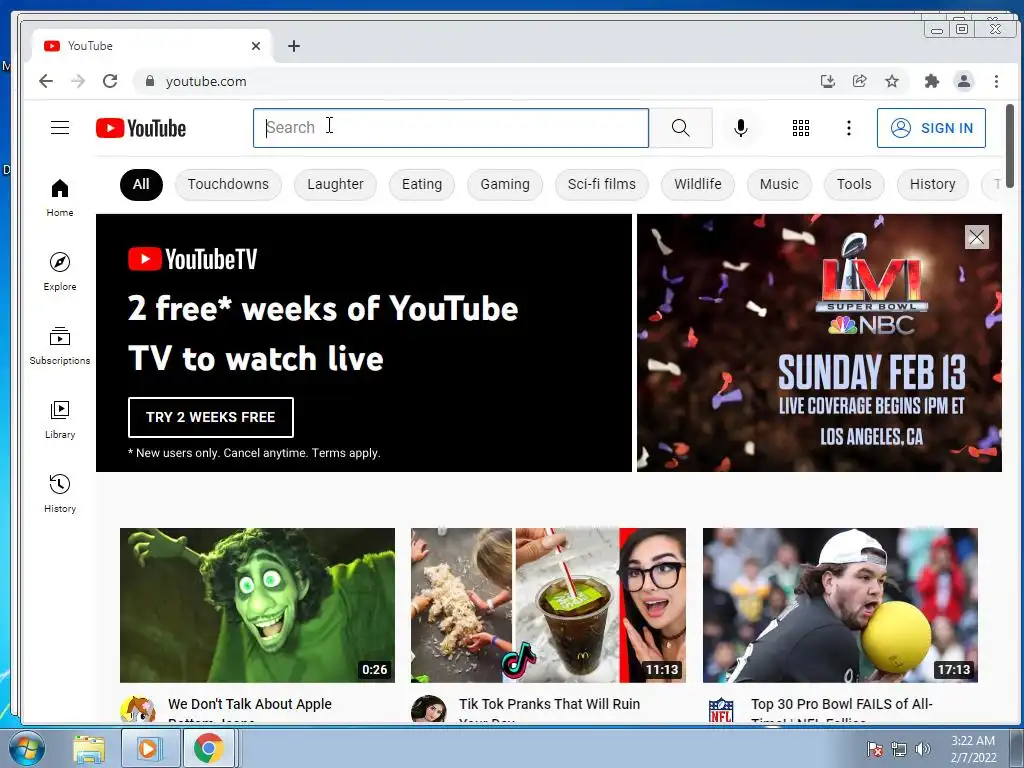The height and width of the screenshot is (768, 1024).
Task: Click the browser forward arrow
Action: [x=78, y=81]
